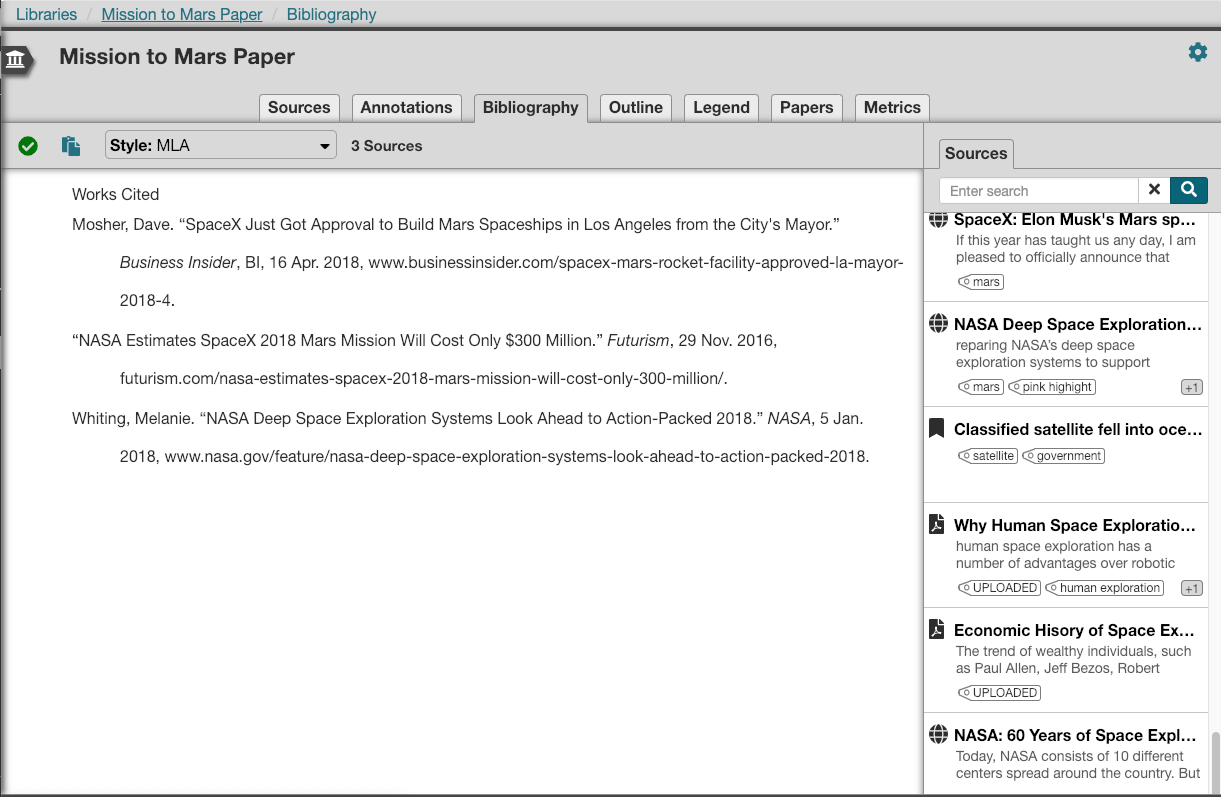Open Why Human Space Exploration source title
Viewport: 1221px width, 797px height.
click(x=1075, y=525)
